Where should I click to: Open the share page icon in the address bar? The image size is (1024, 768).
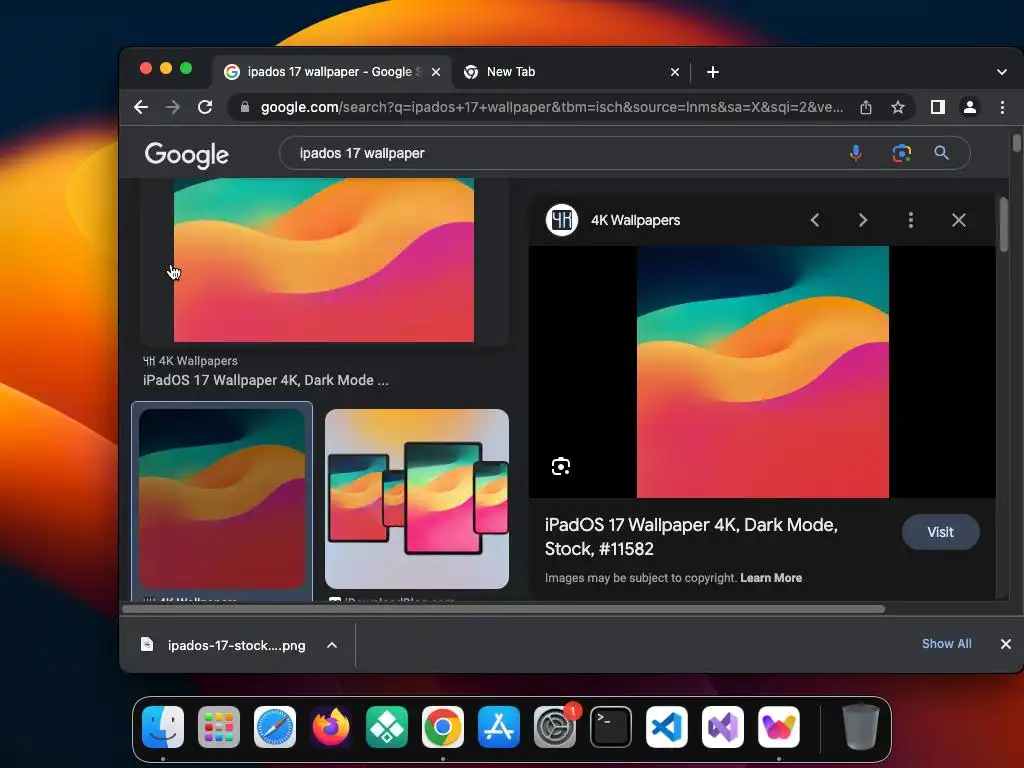click(x=866, y=107)
